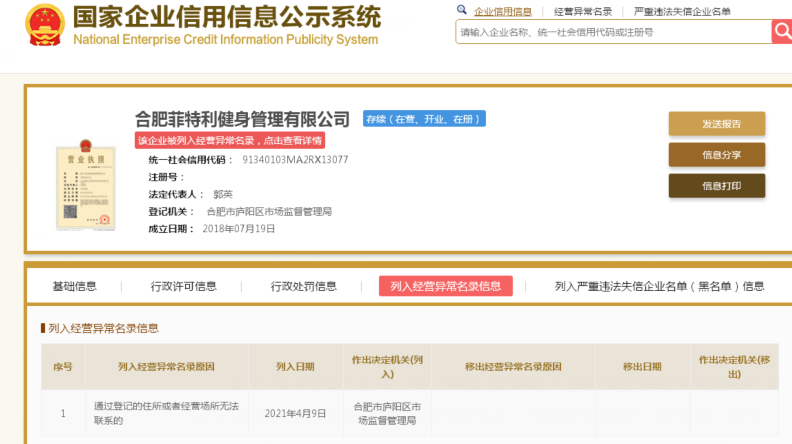Click the 信息打印 button

click(717, 186)
